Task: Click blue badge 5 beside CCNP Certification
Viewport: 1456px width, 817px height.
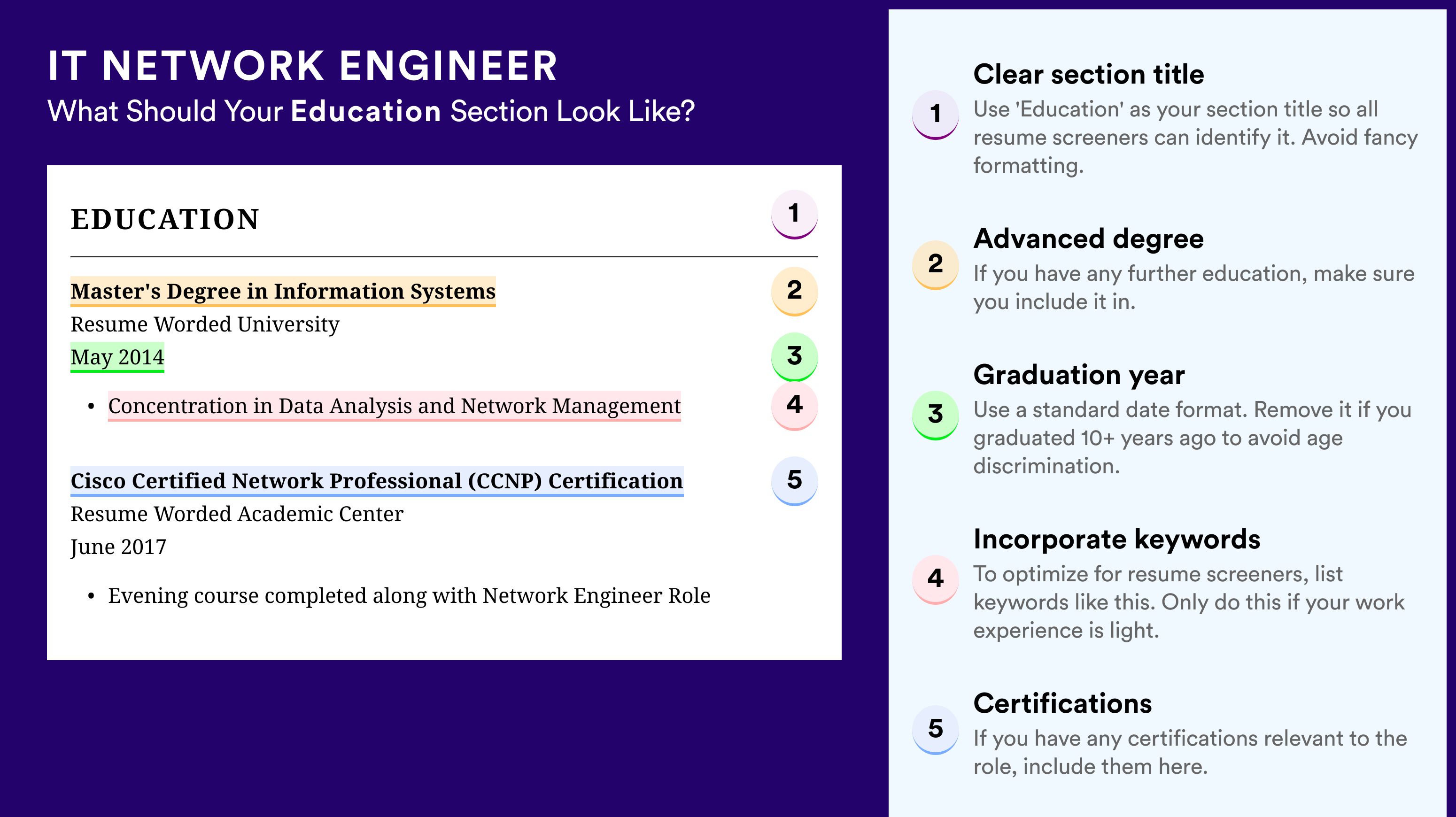Action: 794,481
